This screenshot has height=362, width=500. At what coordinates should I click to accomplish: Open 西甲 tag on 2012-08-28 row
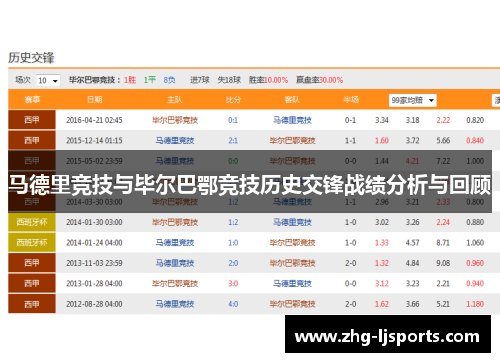(32, 304)
